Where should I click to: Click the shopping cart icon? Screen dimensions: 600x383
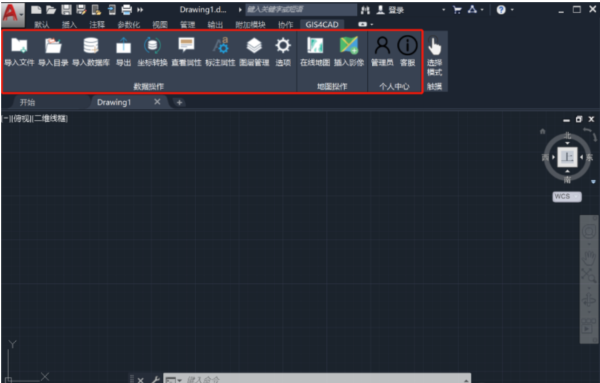click(x=457, y=10)
